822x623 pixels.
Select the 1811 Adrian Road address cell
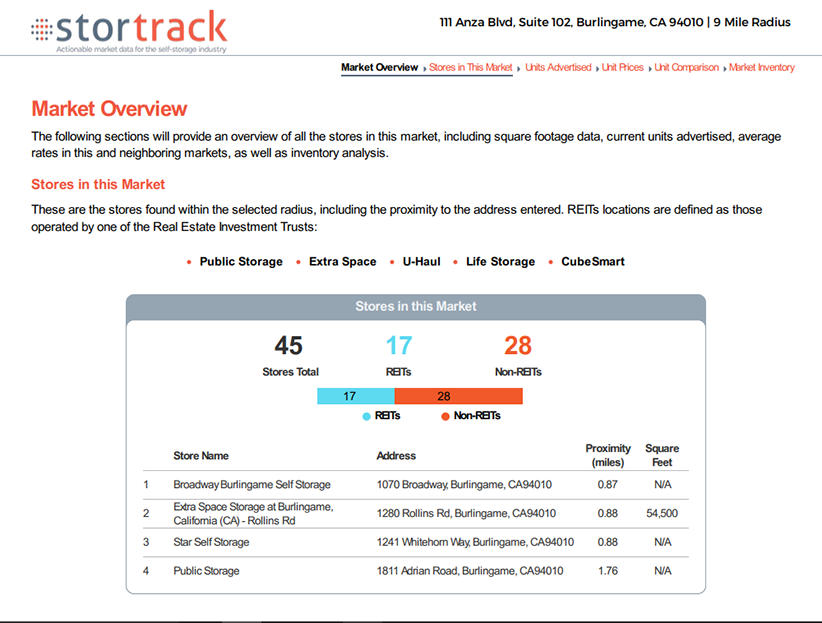(470, 571)
